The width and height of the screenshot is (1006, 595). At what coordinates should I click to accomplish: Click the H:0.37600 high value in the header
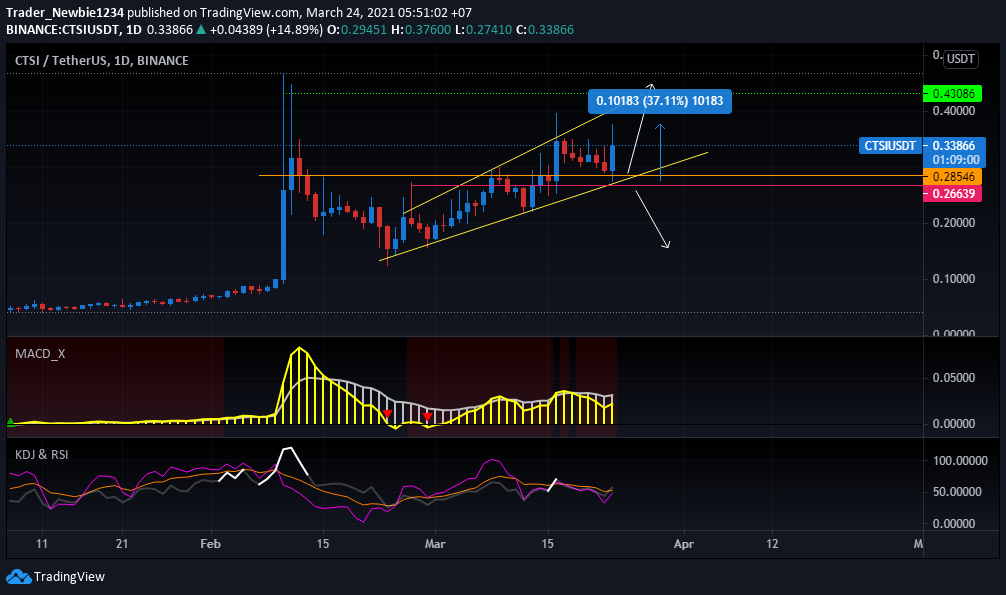click(x=421, y=30)
